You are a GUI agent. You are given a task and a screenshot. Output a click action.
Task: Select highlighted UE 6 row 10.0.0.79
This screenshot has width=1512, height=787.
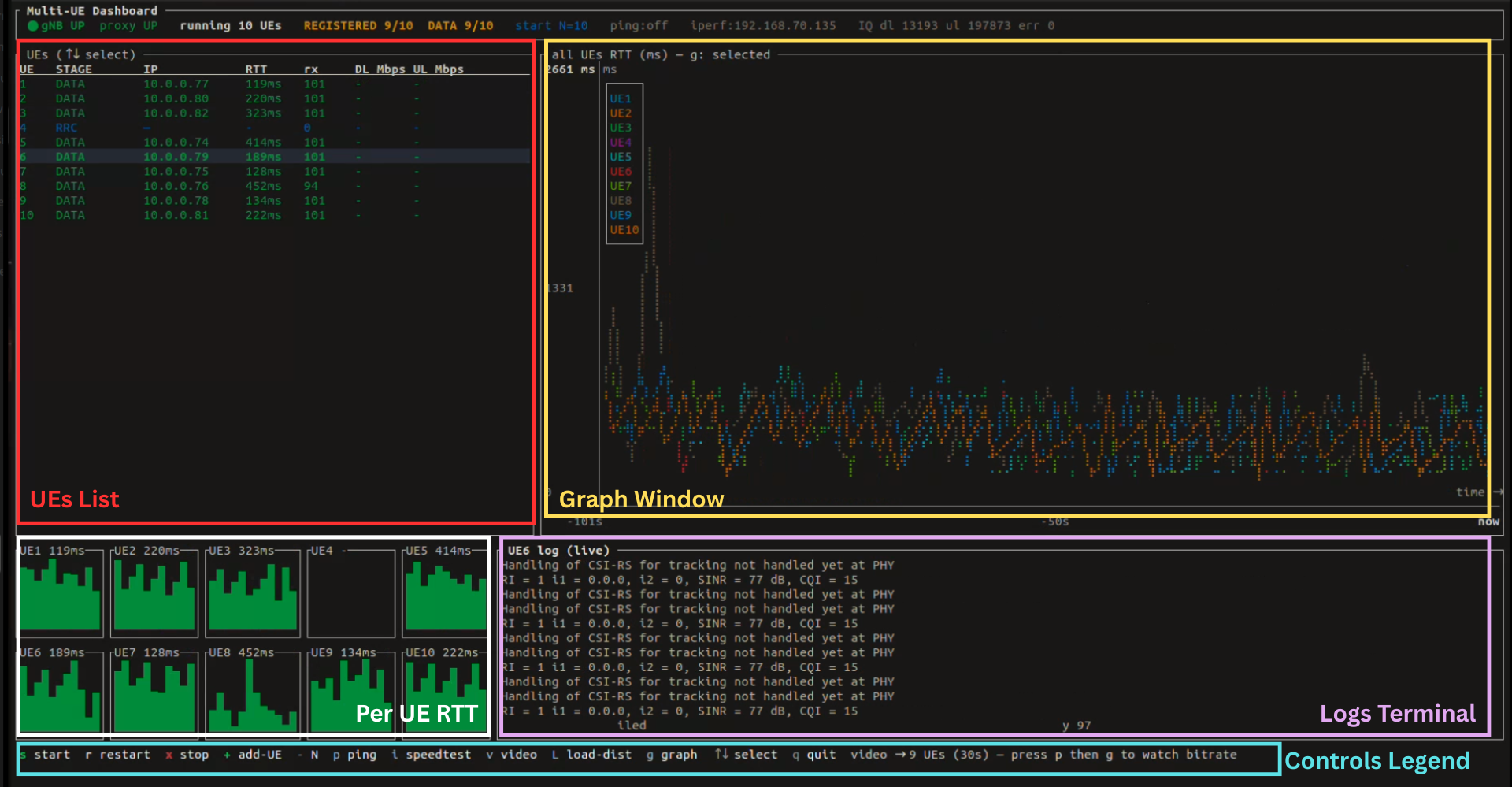coord(275,157)
